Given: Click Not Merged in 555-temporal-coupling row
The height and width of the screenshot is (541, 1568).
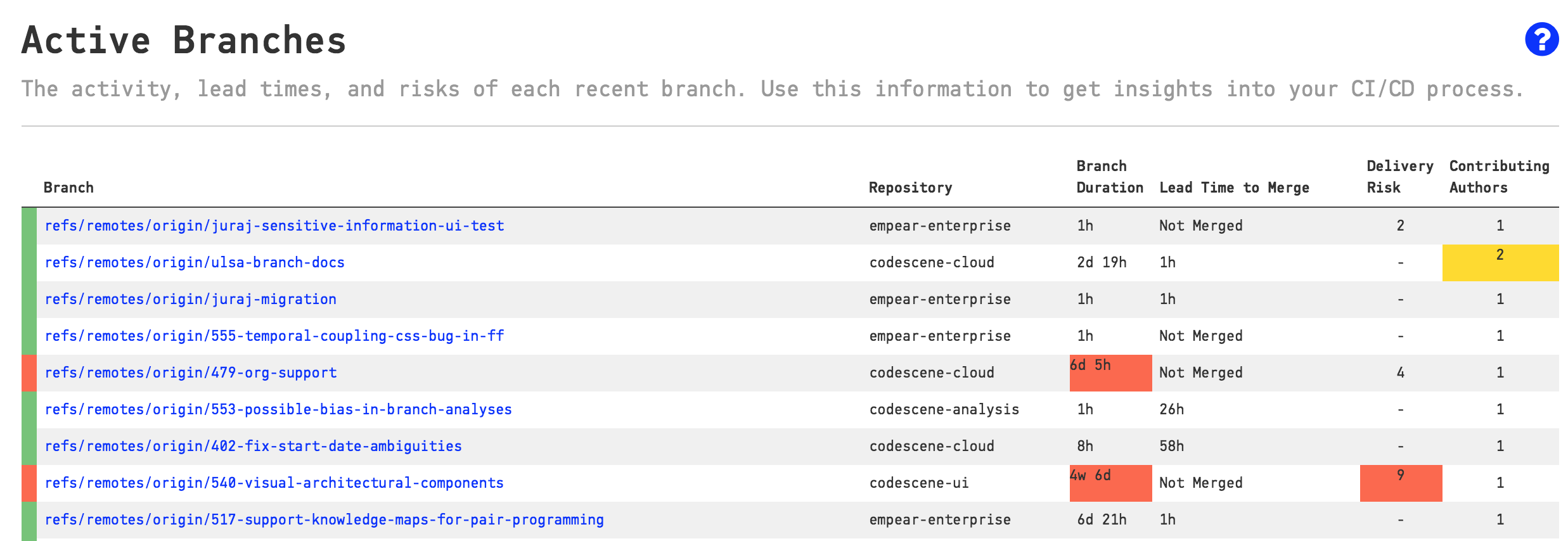Looking at the screenshot, I should click(x=1200, y=336).
